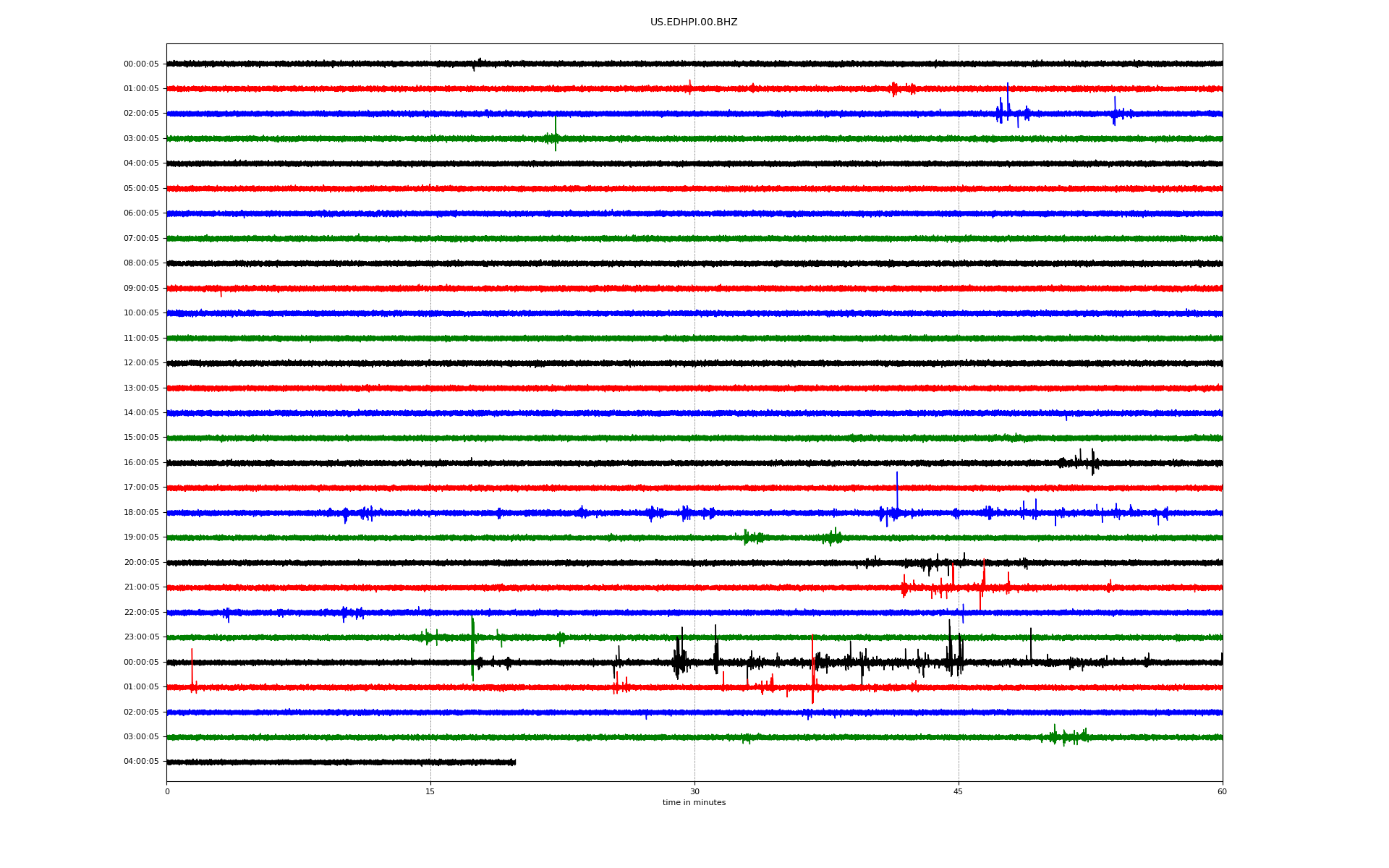
Task: Click the x-axis tick label 15
Action: pyautogui.click(x=430, y=791)
